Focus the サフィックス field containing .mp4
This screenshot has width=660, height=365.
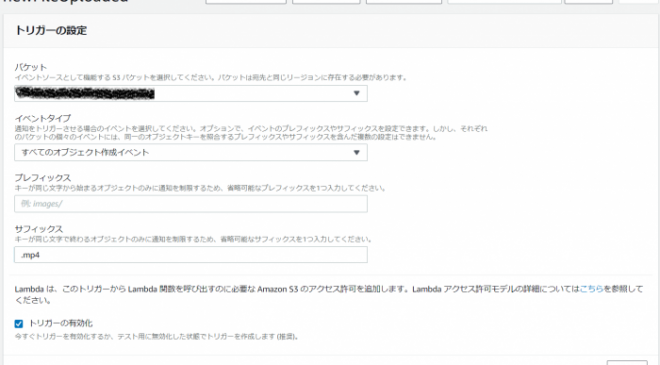pos(191,255)
